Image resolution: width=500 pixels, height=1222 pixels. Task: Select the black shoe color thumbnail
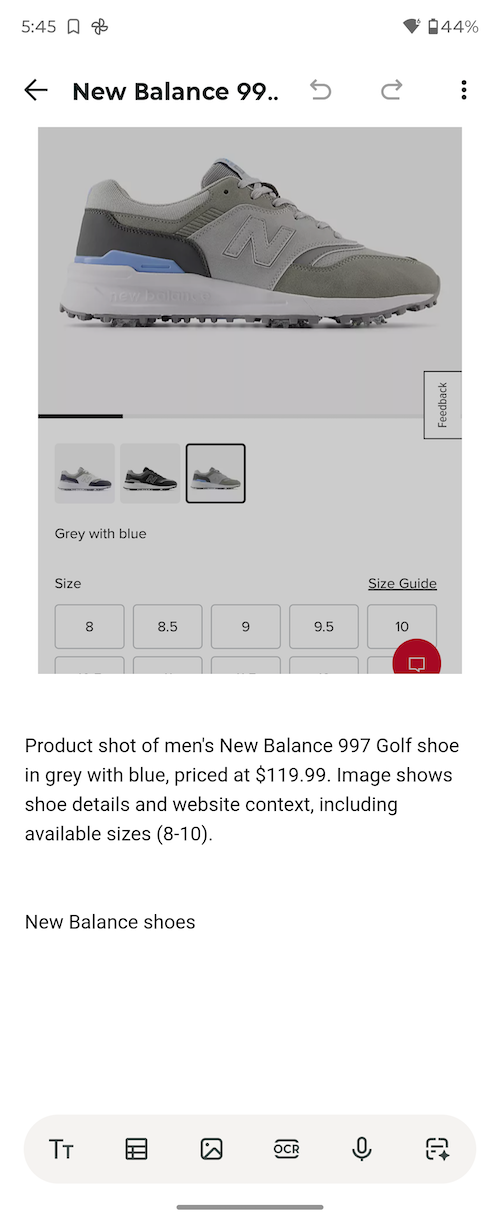150,473
